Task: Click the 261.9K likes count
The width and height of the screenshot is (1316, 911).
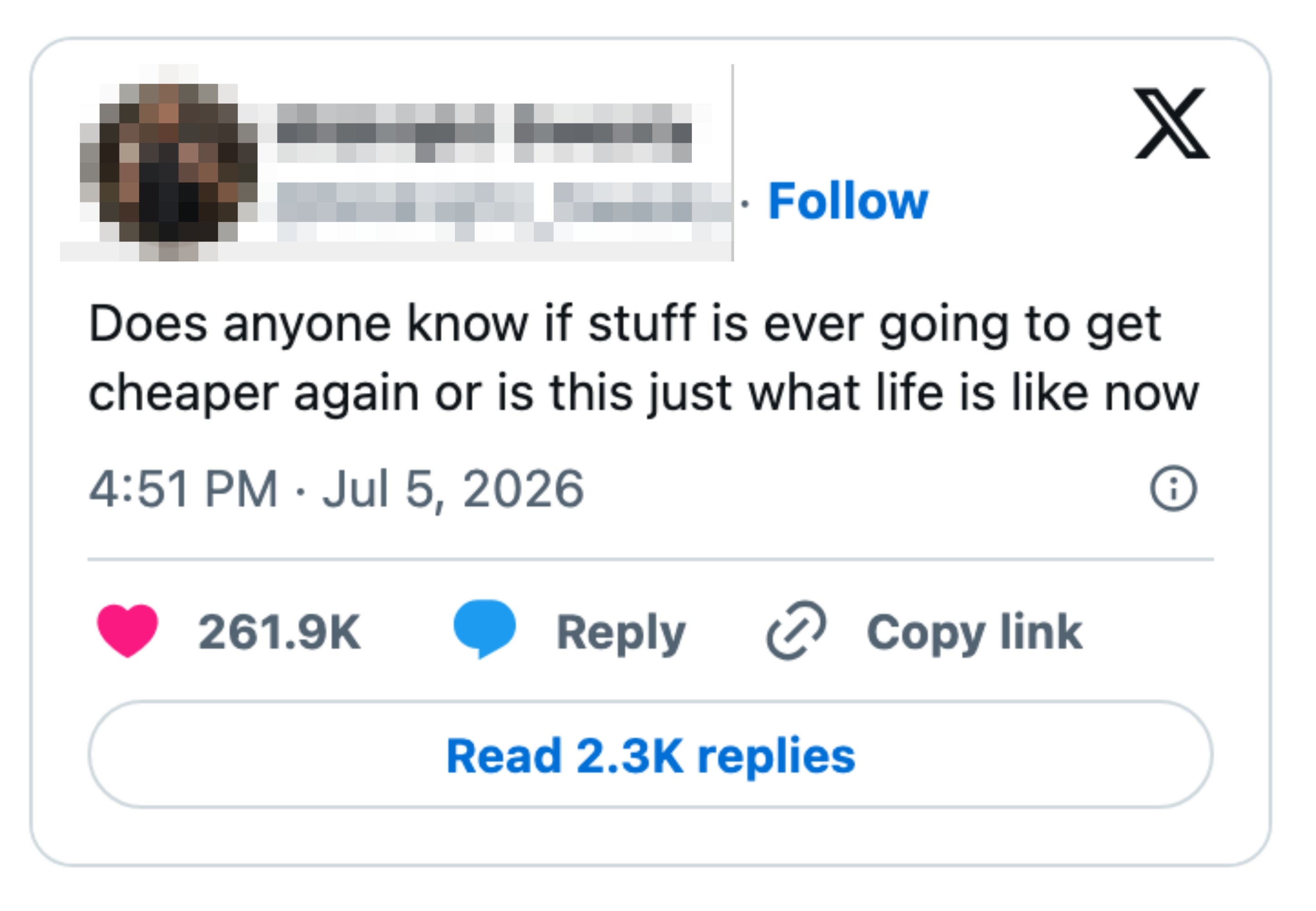Action: click(279, 632)
